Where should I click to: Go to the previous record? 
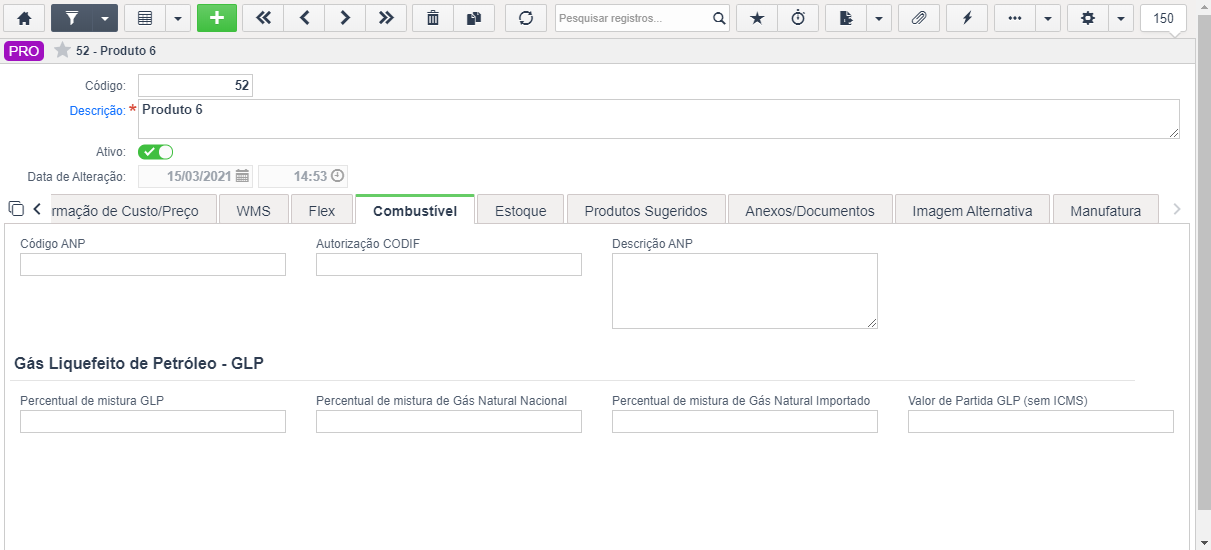click(304, 18)
